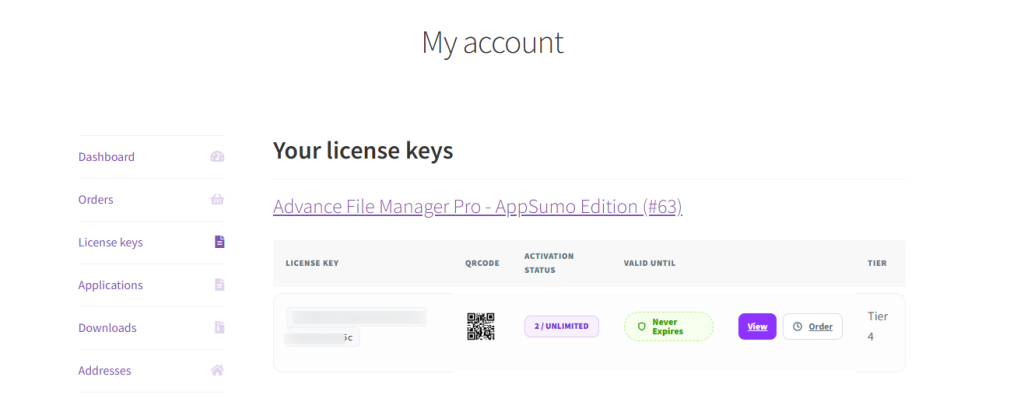Click the purple View button
The image size is (1024, 398).
point(758,327)
